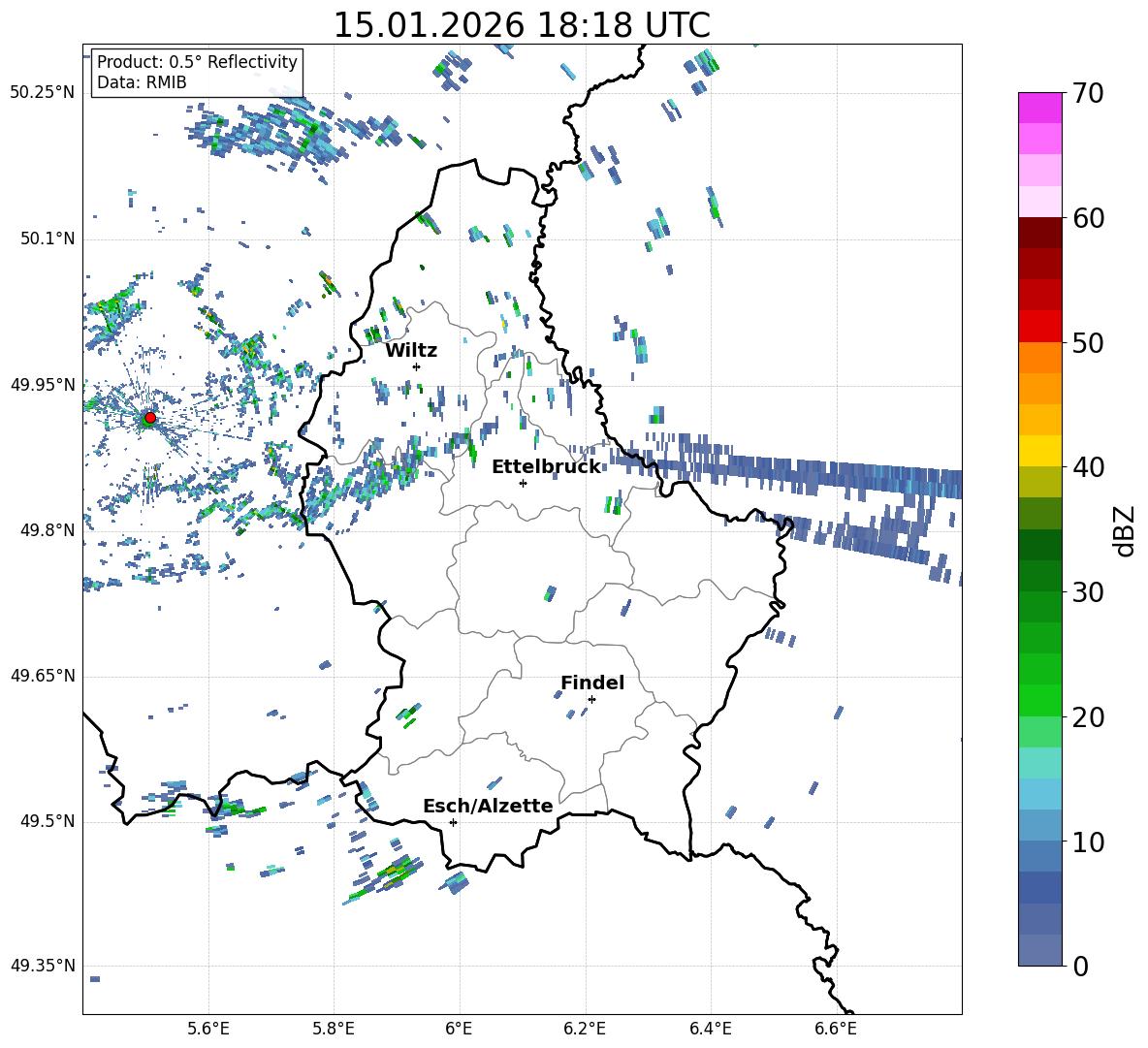Click the dBZ colorbar axis label
Viewport: 1148px width, 1048px height.
click(x=1126, y=530)
